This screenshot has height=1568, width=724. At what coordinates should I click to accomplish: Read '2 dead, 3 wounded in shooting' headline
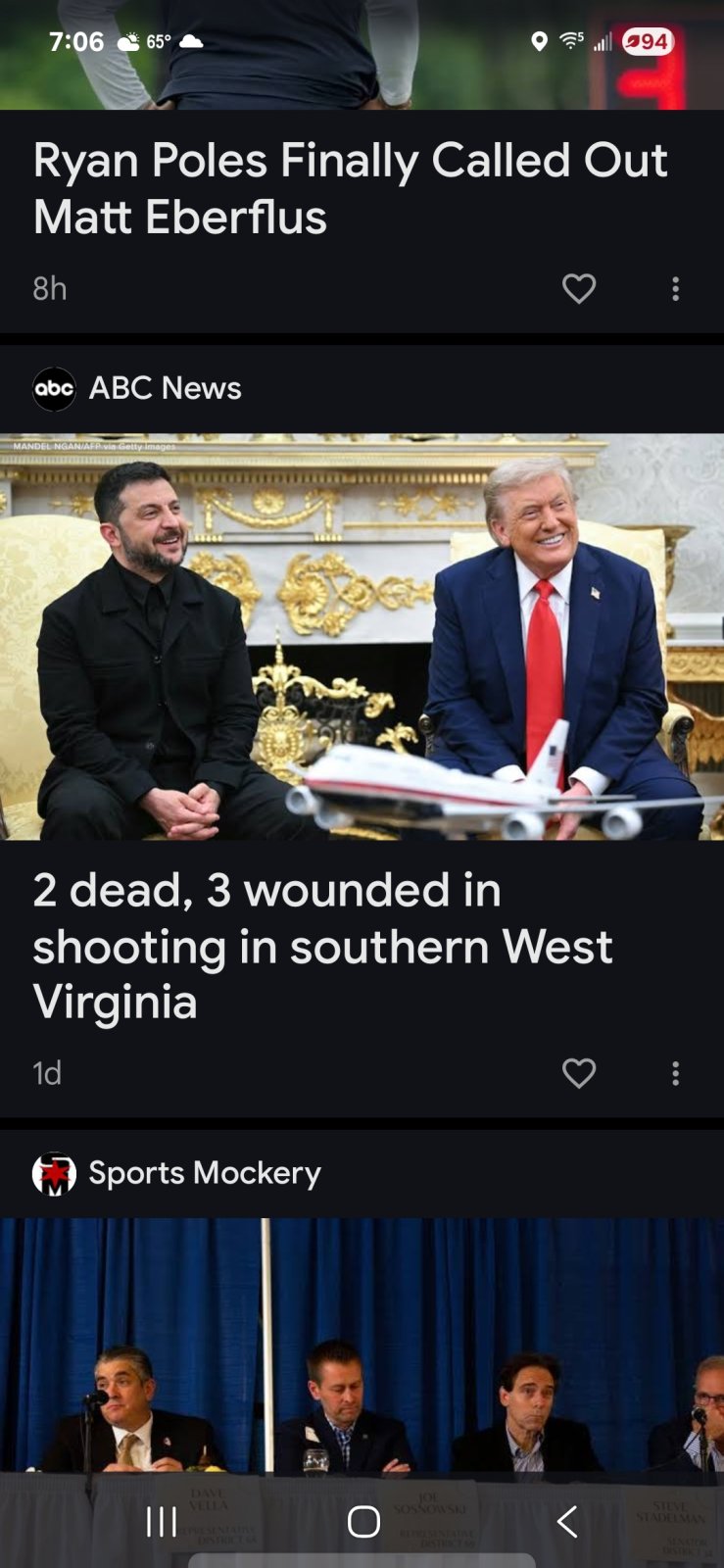click(322, 946)
